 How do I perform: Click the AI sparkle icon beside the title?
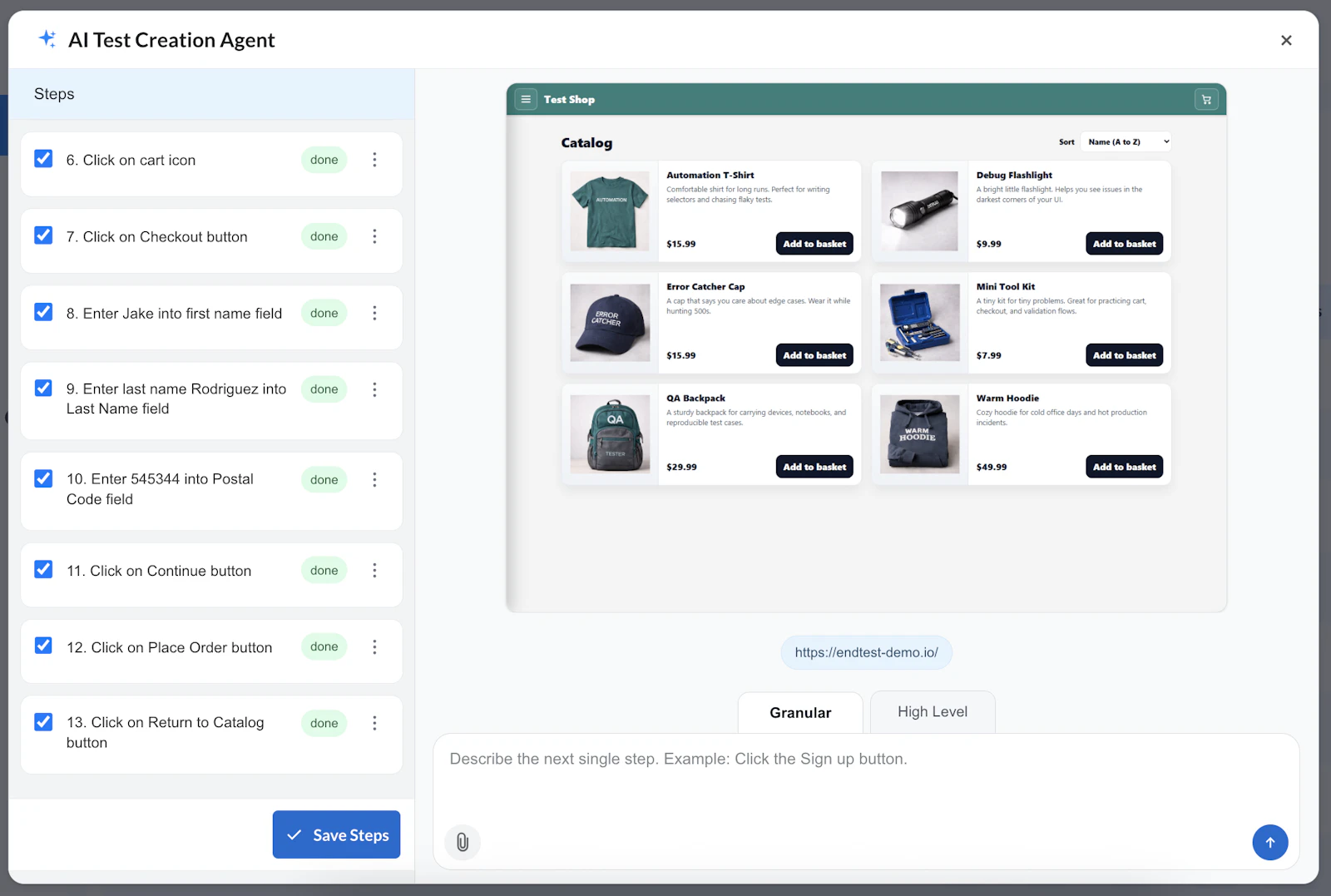pyautogui.click(x=47, y=39)
